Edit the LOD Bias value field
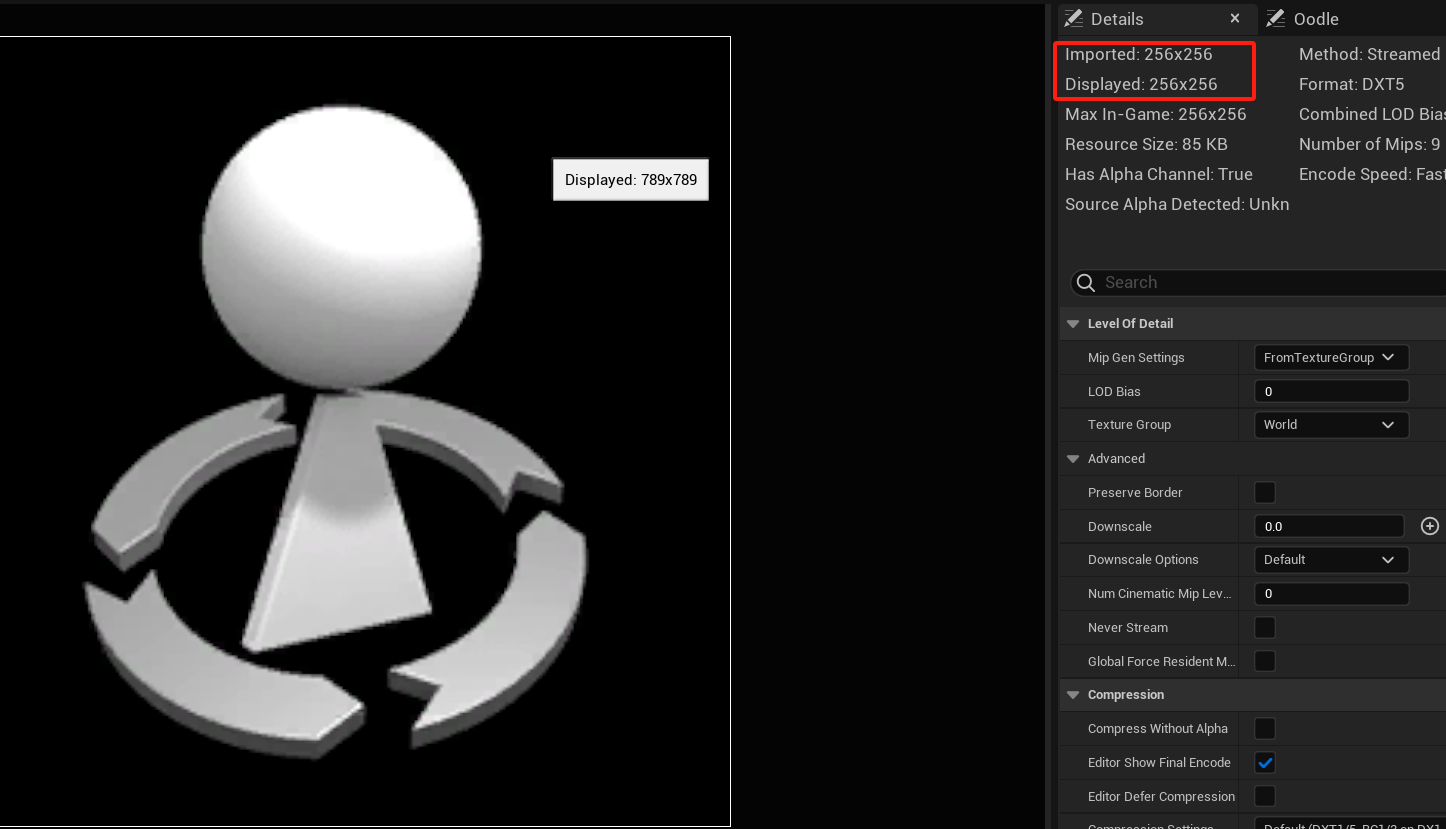The height and width of the screenshot is (829, 1446). (1331, 391)
